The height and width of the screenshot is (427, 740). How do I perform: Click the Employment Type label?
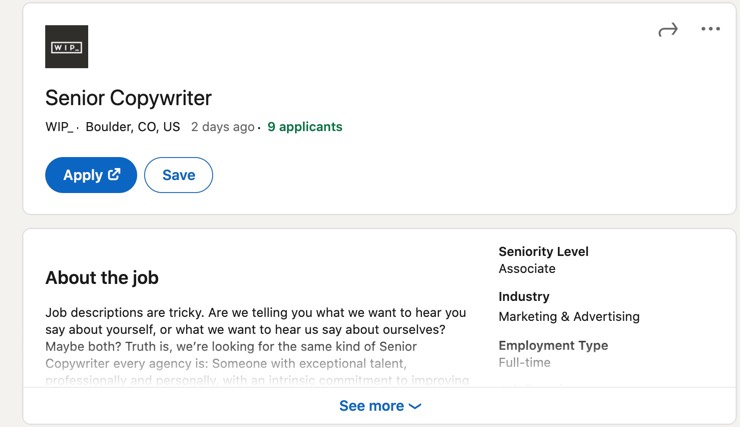pyautogui.click(x=554, y=345)
